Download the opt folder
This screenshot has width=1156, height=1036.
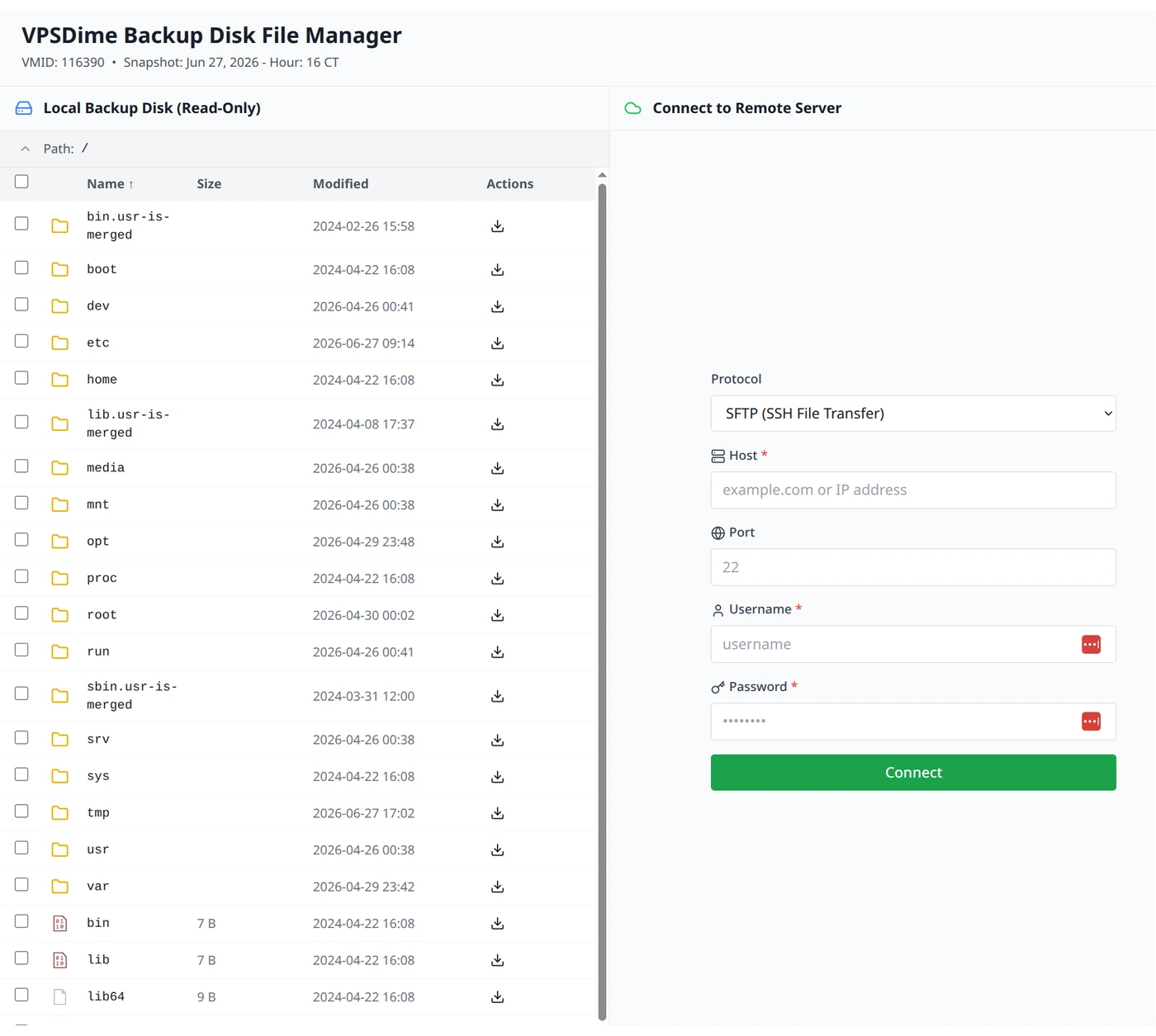(497, 542)
